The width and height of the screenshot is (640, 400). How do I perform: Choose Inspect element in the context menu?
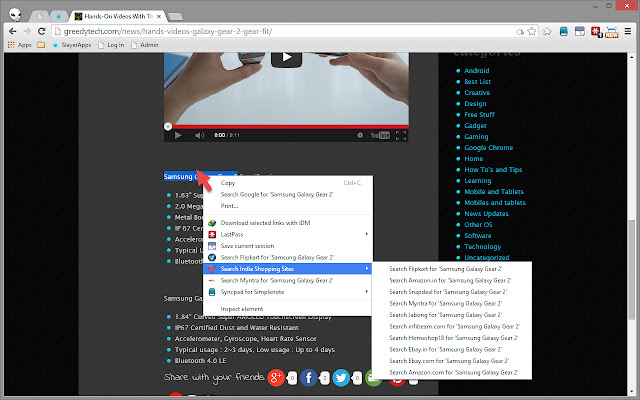288,309
